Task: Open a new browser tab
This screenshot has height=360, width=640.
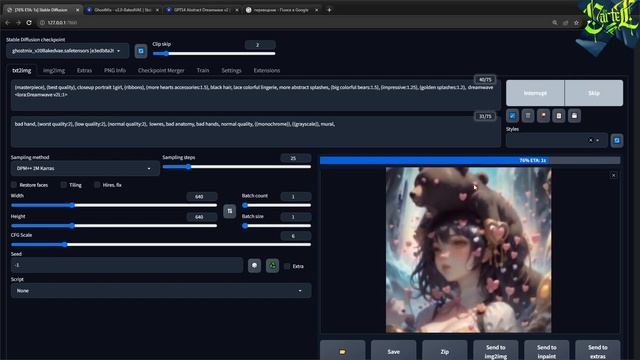Action: coord(329,10)
